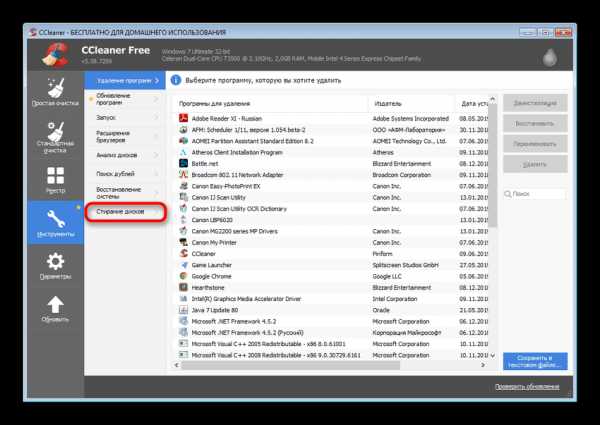600x425 pixels.
Task: Open Удаление программ (Uninstall) tools tab
Action: [125, 81]
